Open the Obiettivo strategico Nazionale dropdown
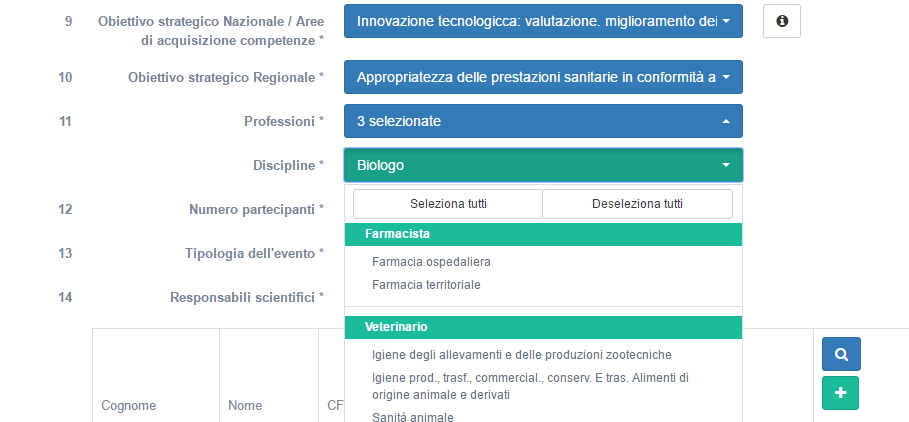This screenshot has height=422, width=909. pos(543,21)
